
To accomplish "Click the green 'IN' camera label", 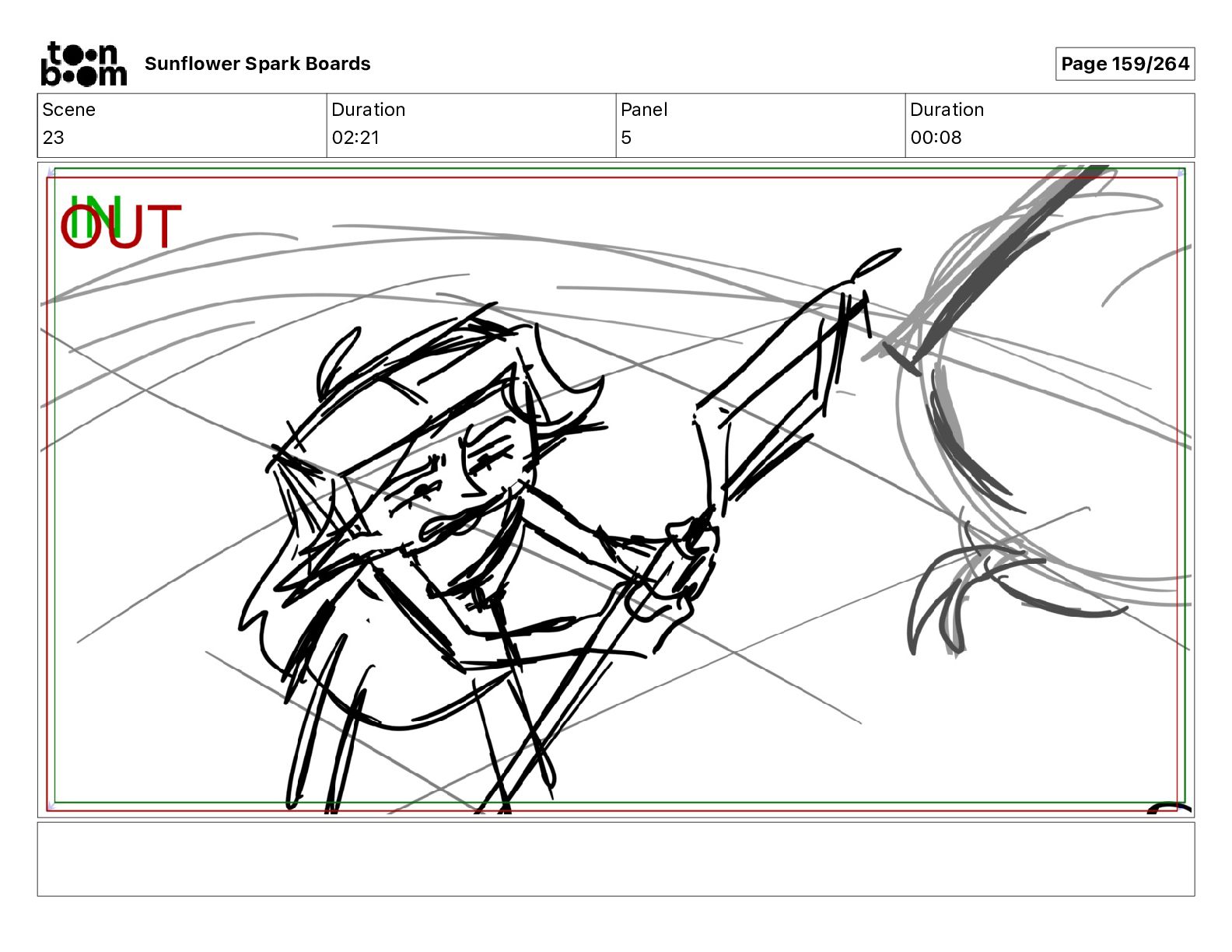I will click(x=95, y=217).
